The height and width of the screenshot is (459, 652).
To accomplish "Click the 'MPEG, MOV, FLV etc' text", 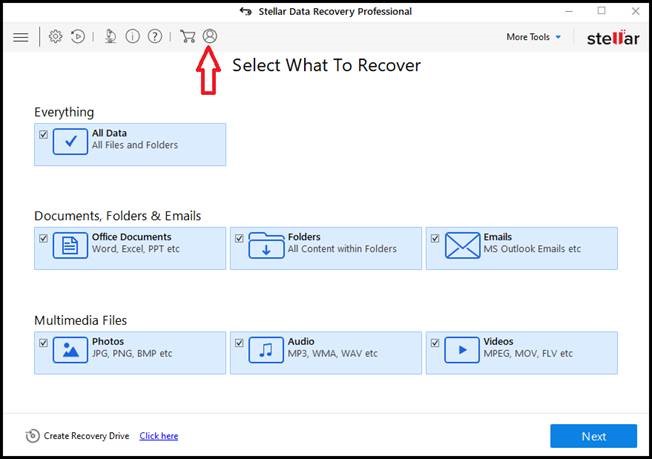I will pos(528,353).
